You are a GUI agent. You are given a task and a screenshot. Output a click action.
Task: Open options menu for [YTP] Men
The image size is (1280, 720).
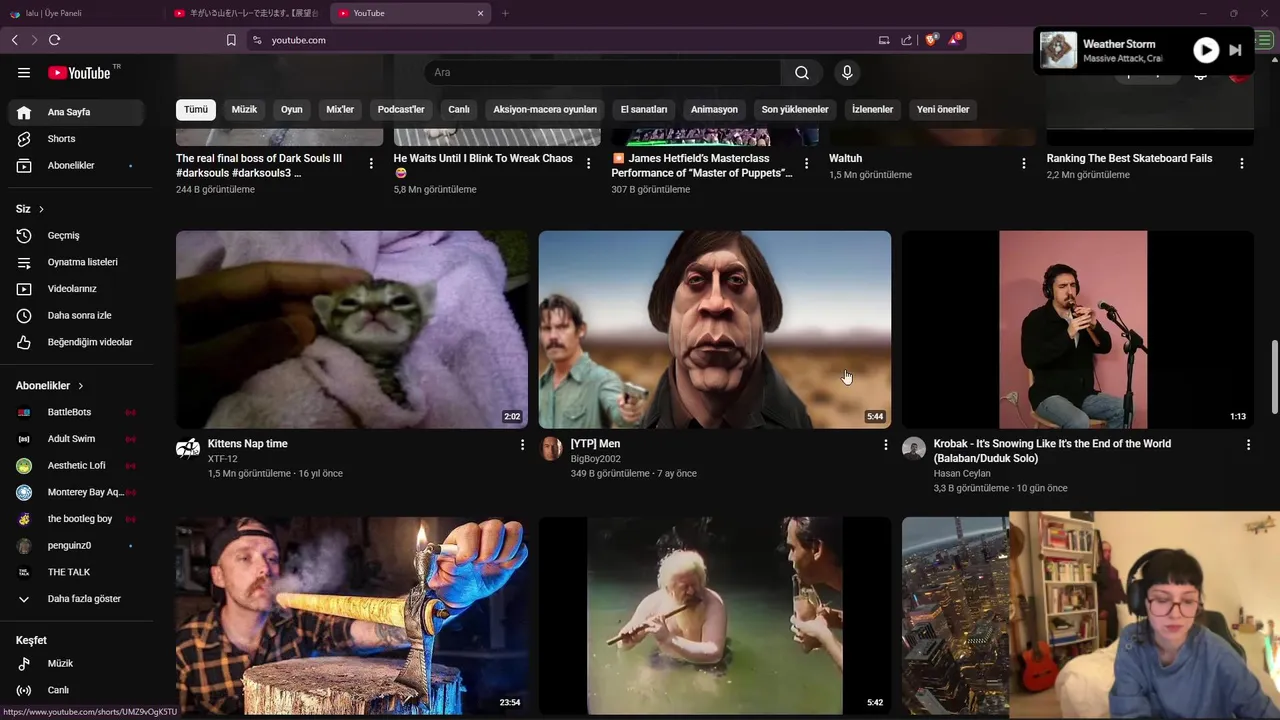885,444
